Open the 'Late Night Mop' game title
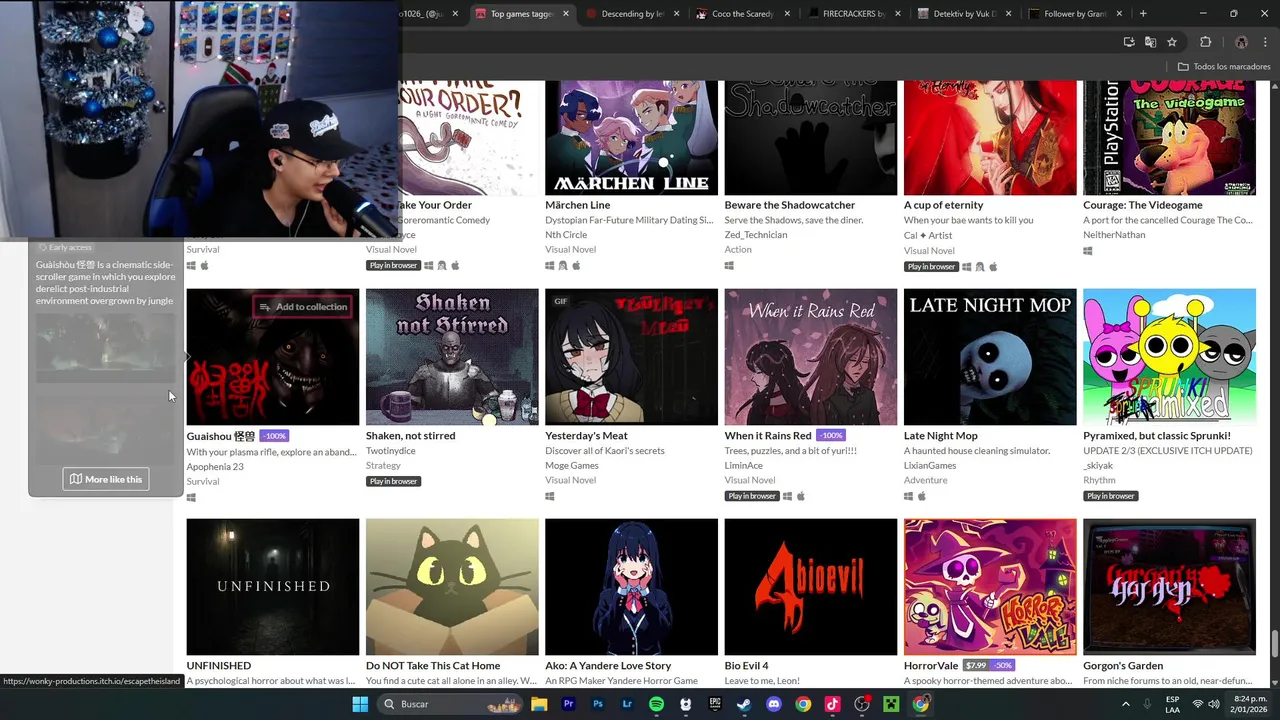Image resolution: width=1280 pixels, height=720 pixels. point(941,436)
